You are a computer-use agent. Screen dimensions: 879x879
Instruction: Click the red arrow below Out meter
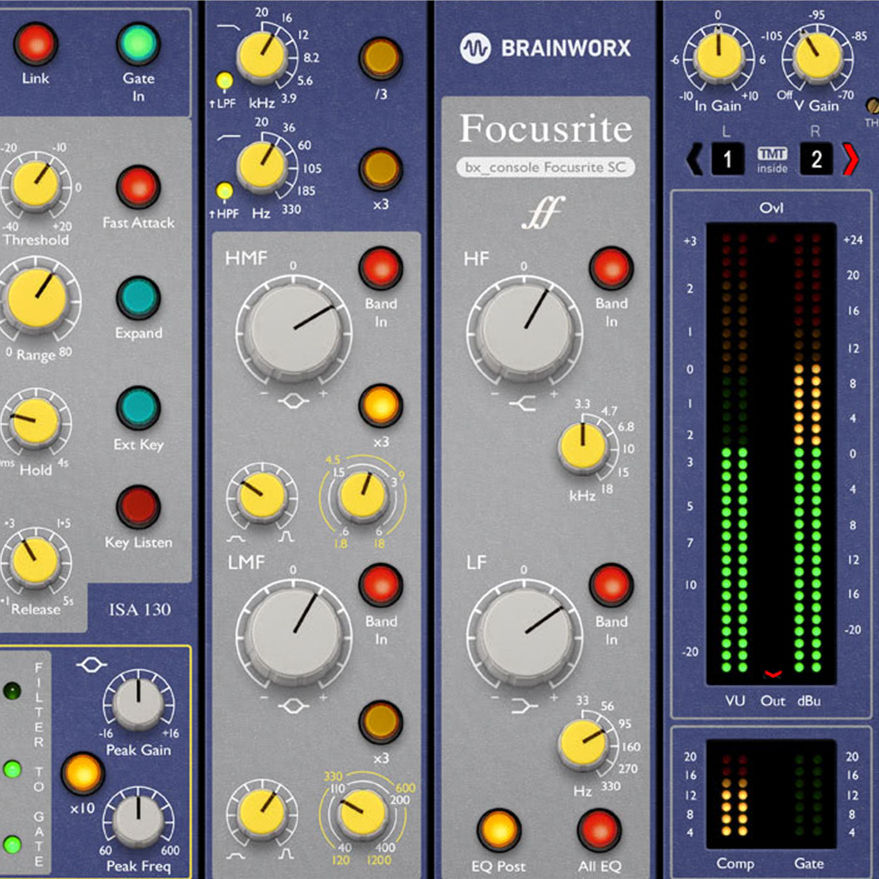(x=772, y=673)
